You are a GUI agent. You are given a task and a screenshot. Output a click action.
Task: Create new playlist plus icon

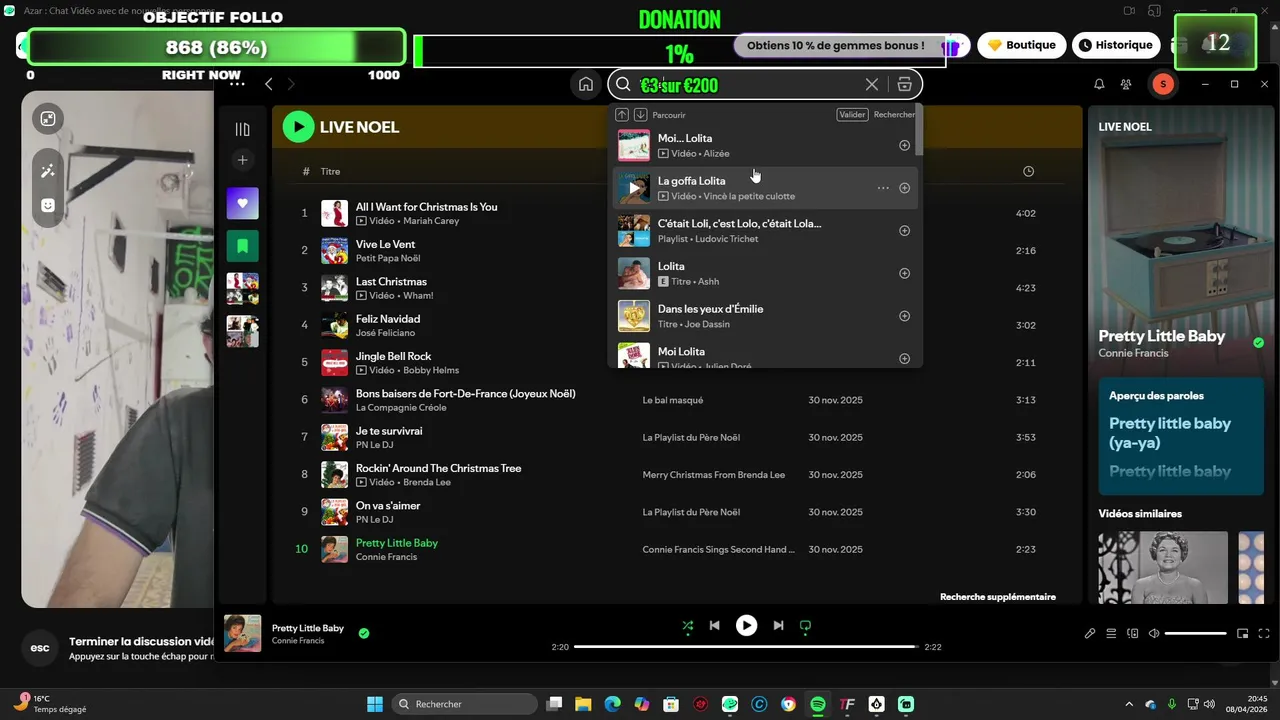242,160
